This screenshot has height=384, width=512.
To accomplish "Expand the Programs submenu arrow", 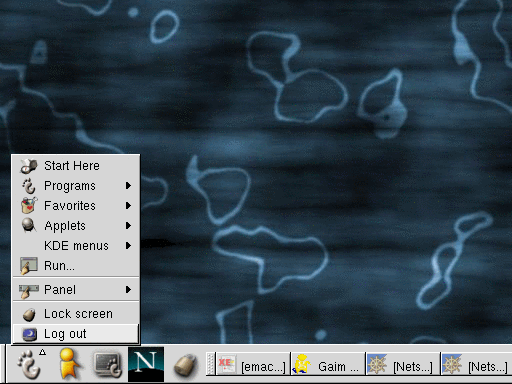I will [x=128, y=186].
